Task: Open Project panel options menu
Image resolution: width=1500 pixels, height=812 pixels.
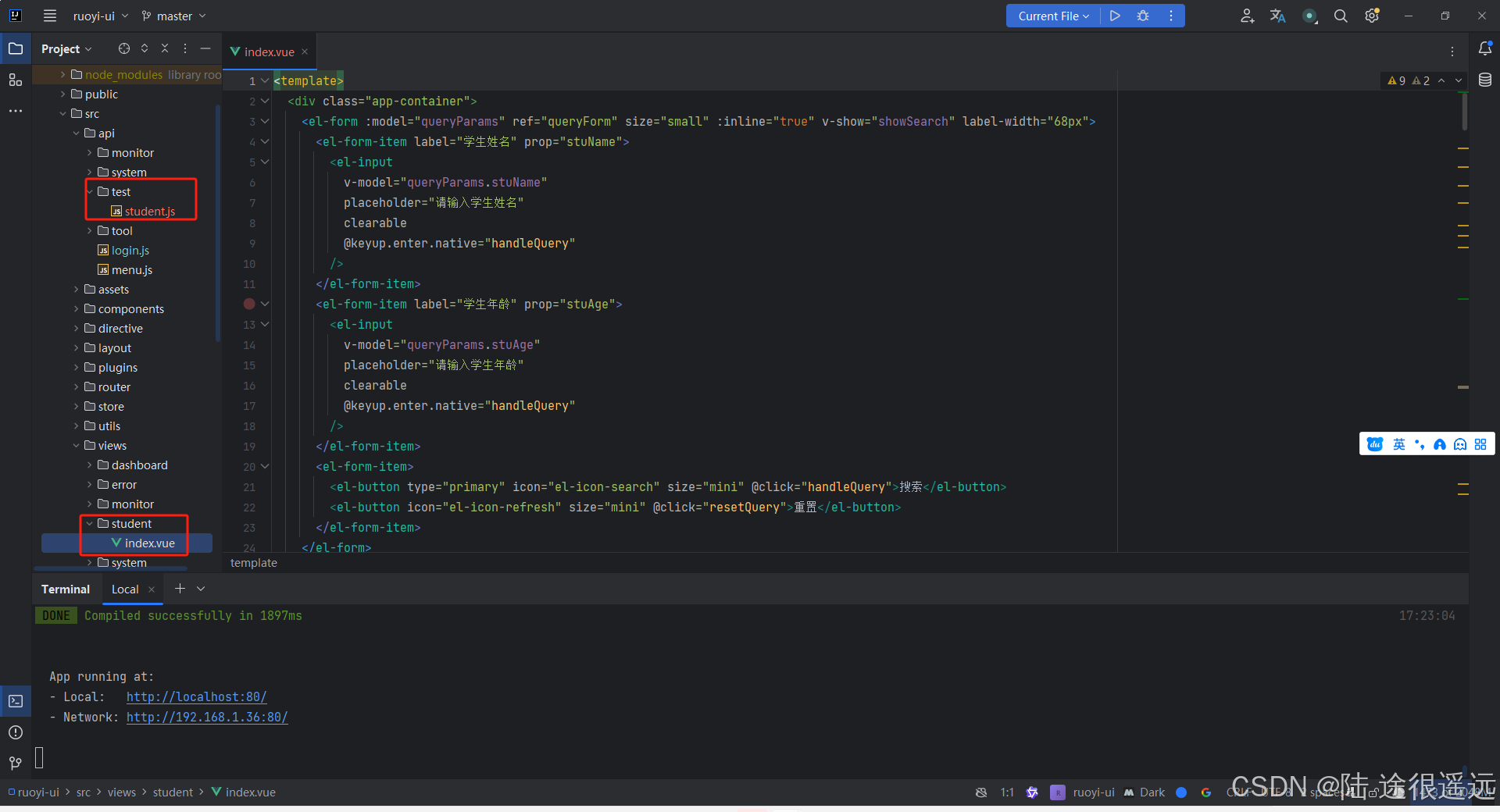Action: coord(185,48)
